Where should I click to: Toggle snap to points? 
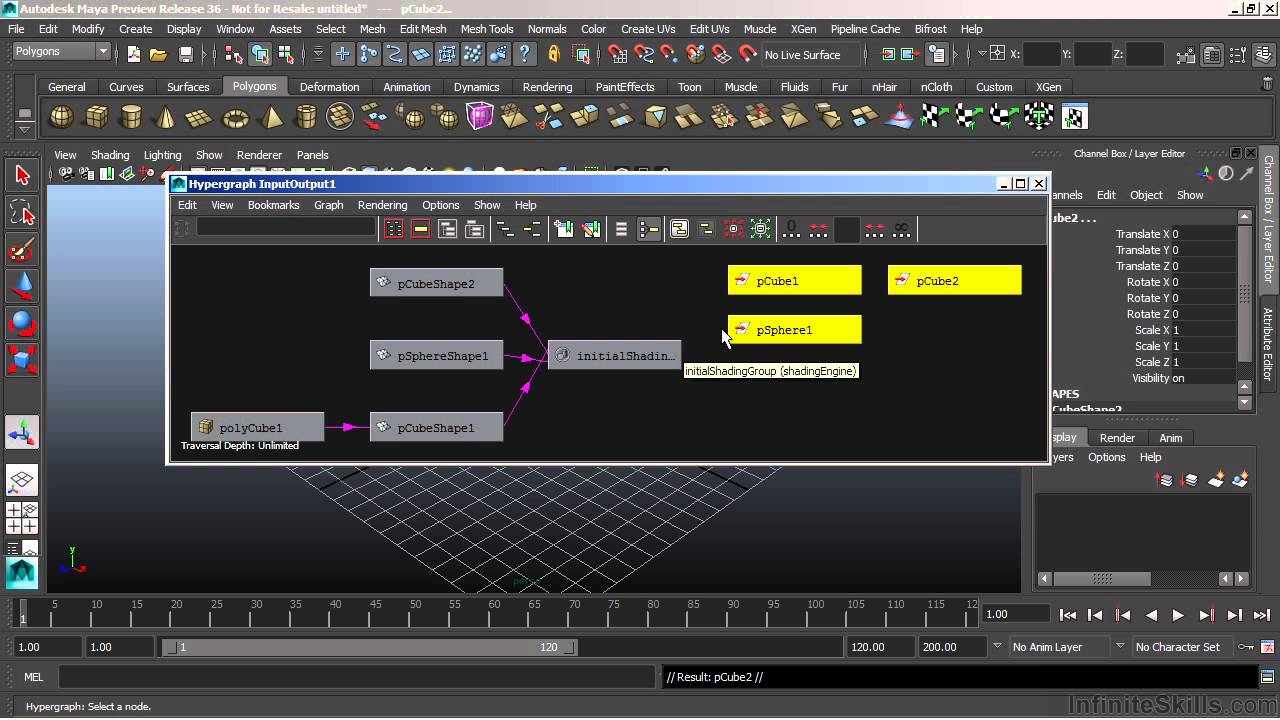[x=670, y=54]
